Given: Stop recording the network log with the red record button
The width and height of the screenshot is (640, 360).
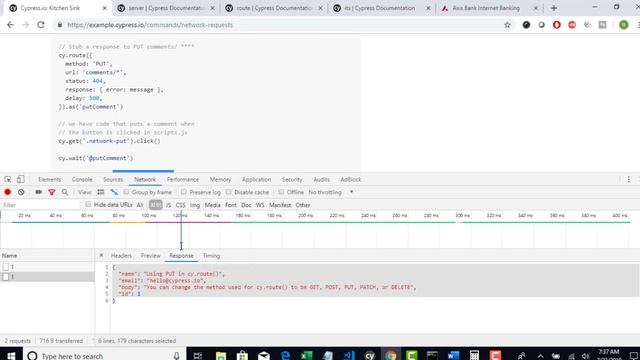Looking at the screenshot, I should point(7,192).
